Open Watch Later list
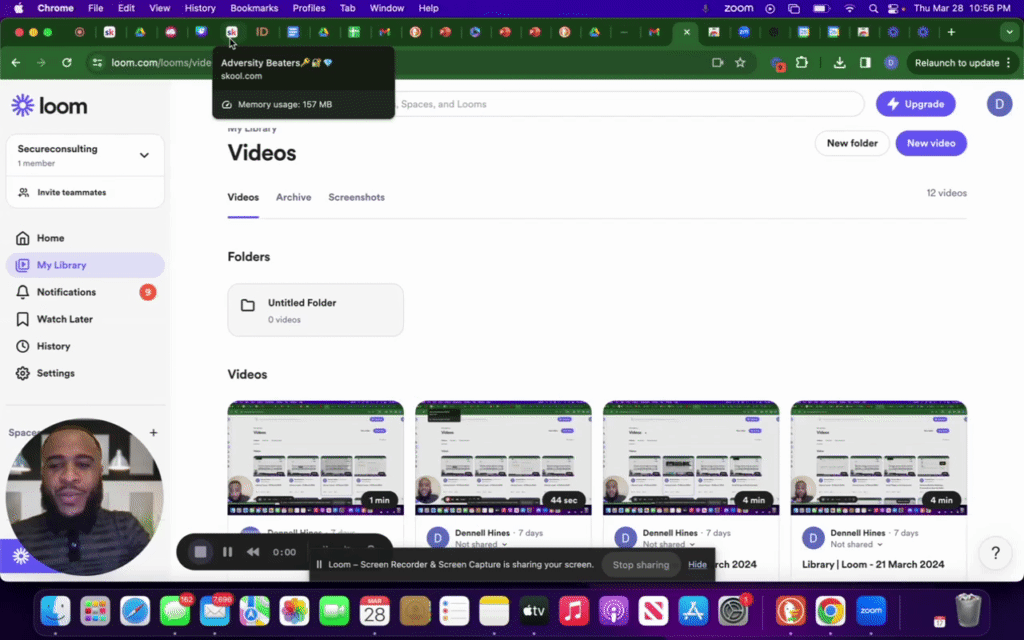The width and height of the screenshot is (1024, 640). coord(85,319)
